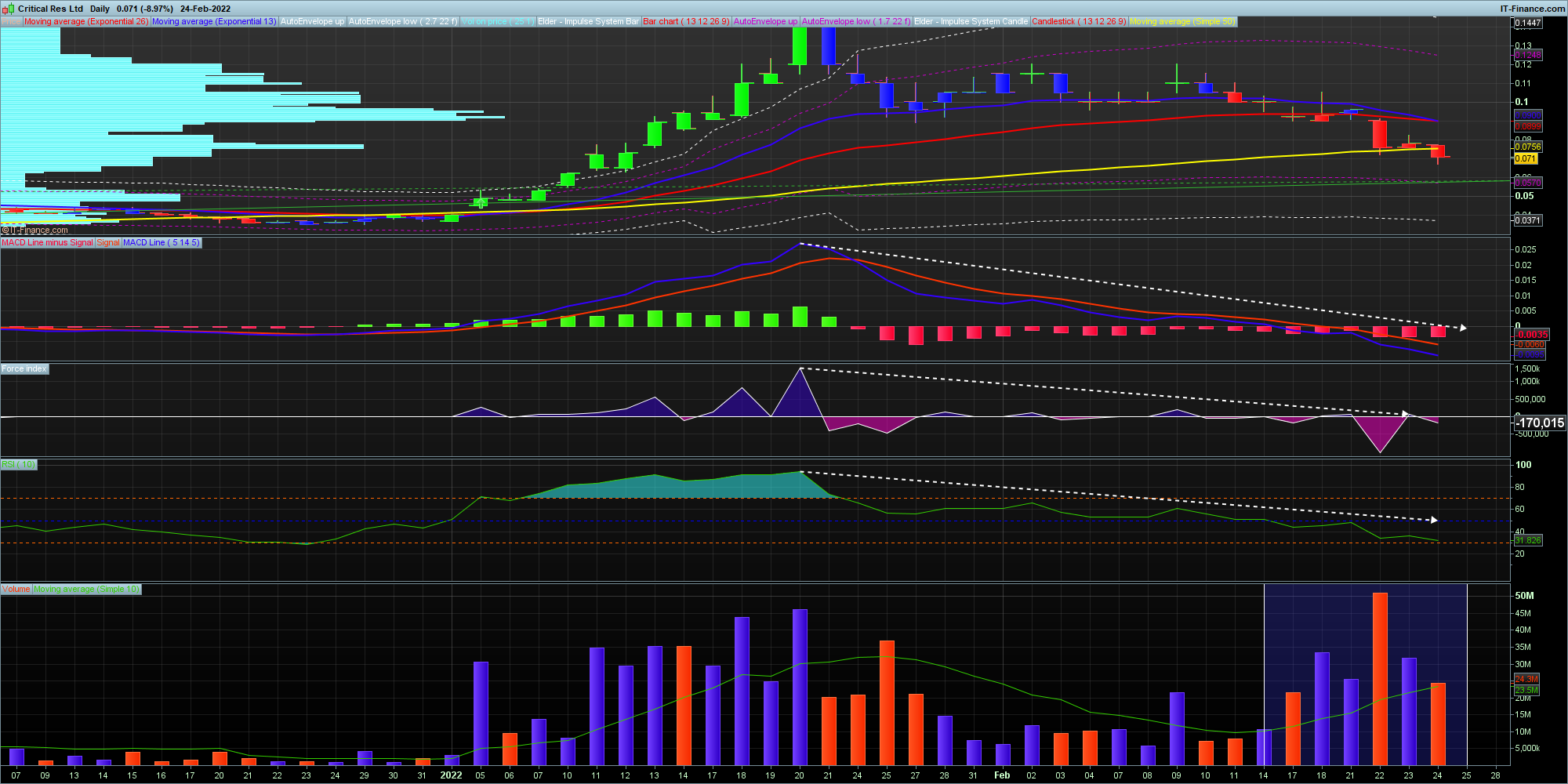Select the Moving average (Simple 50) label
Viewport: 1568px width, 784px height.
1182,21
